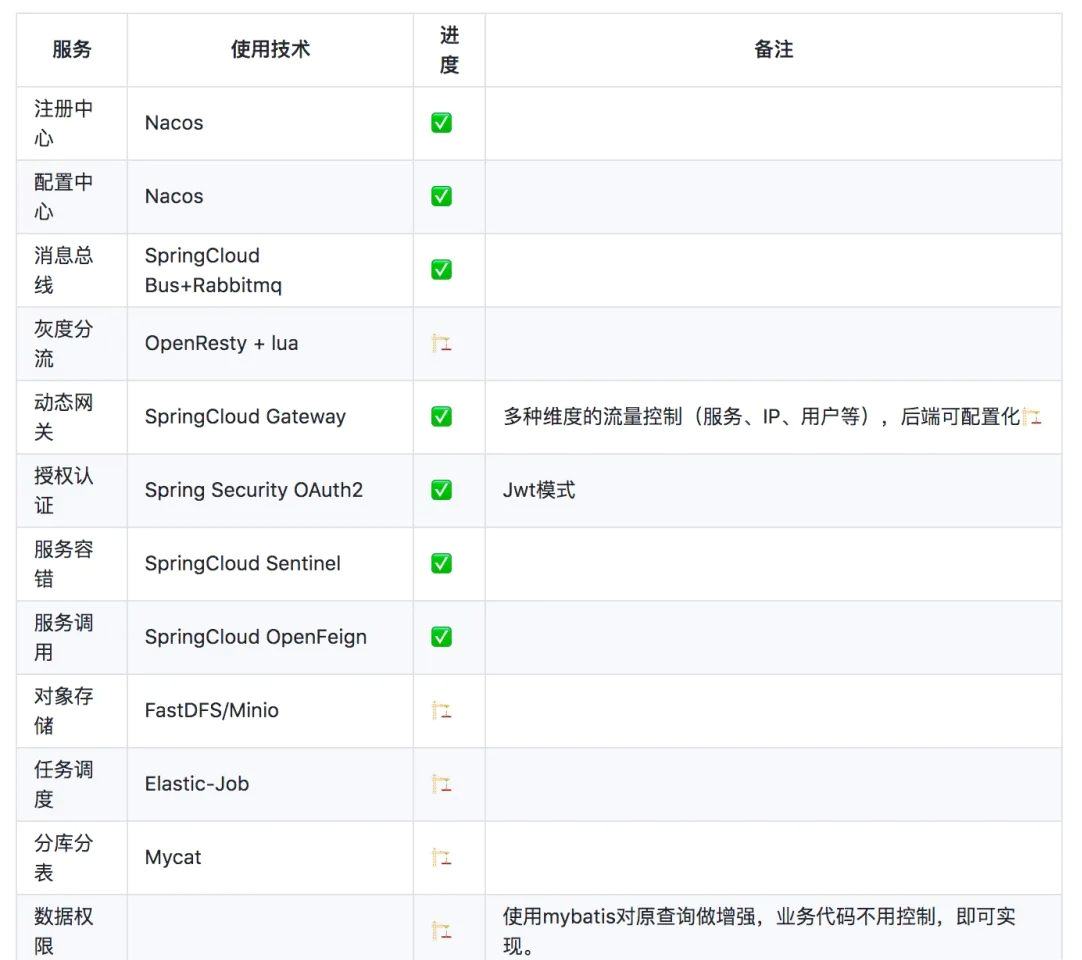Click the SpringCloud Gateway cell
This screenshot has height=960, width=1082.
pos(270,417)
